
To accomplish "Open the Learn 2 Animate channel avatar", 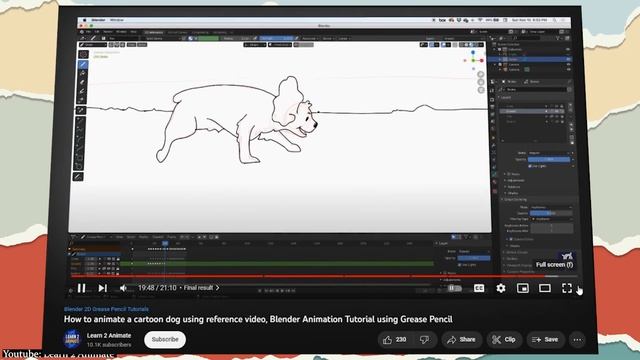I will point(72,339).
